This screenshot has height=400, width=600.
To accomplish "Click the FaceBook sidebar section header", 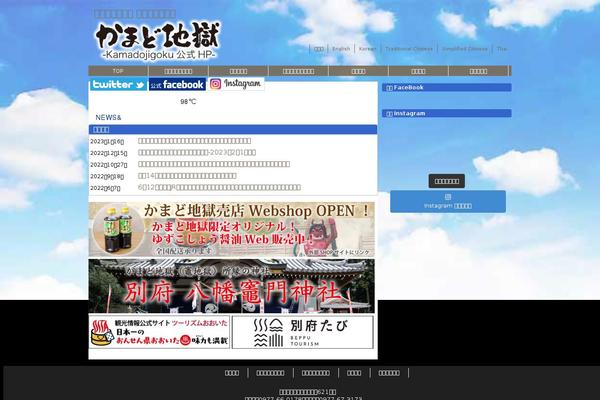I will coord(447,88).
